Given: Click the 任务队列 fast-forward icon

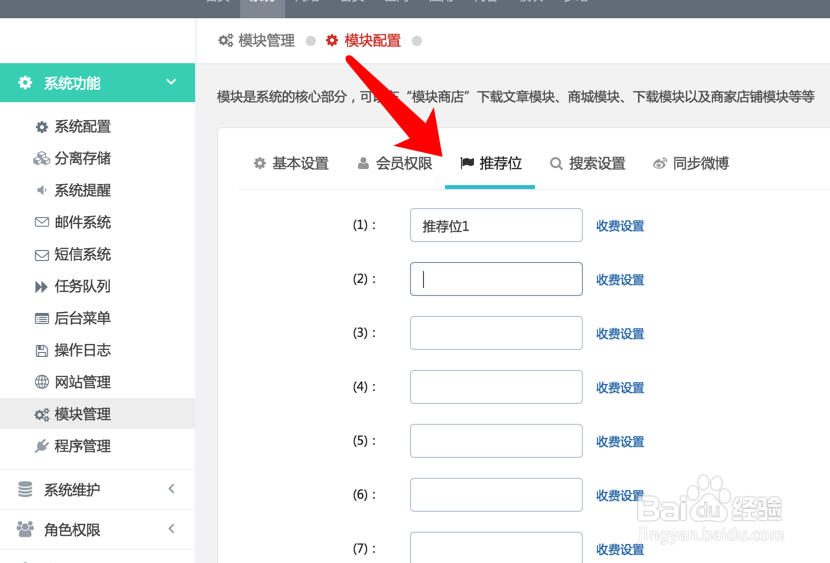Looking at the screenshot, I should click(x=41, y=287).
